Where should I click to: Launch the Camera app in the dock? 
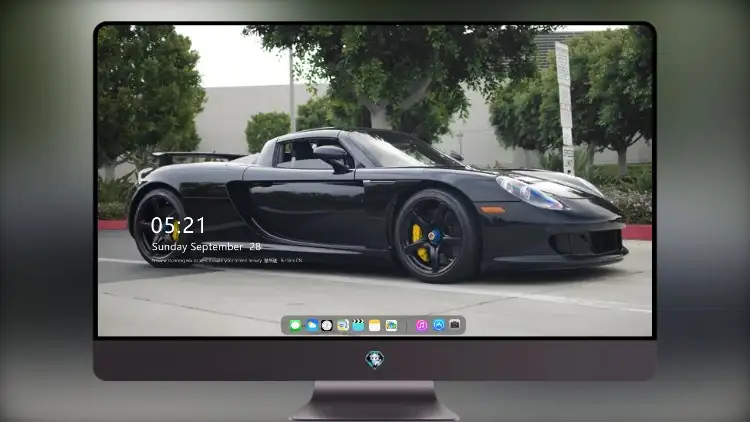pos(455,325)
